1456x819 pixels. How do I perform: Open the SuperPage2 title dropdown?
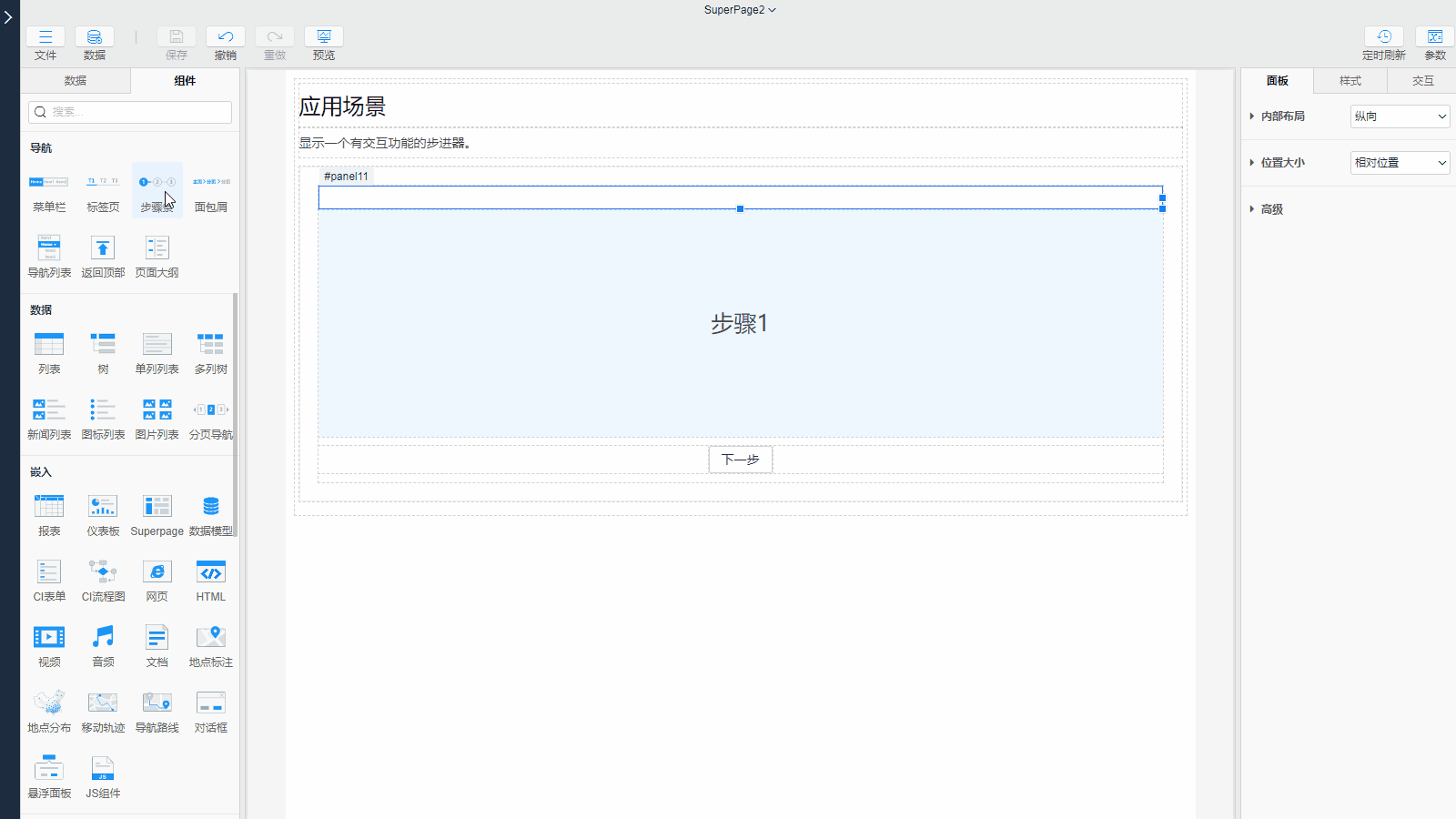740,10
